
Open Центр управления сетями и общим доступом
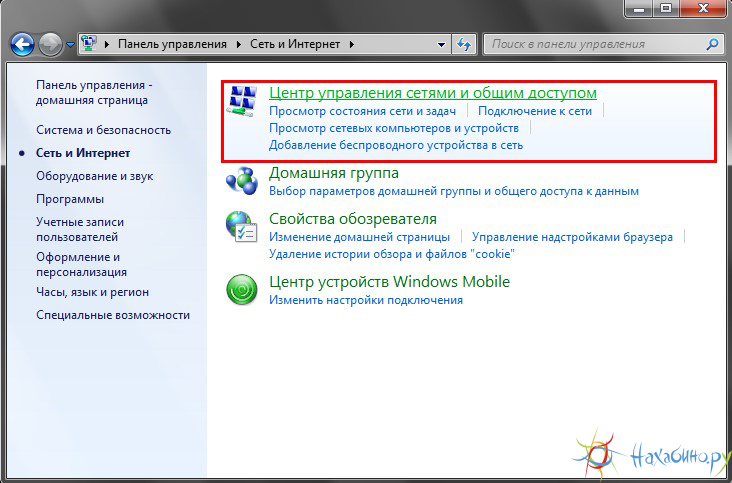432,93
